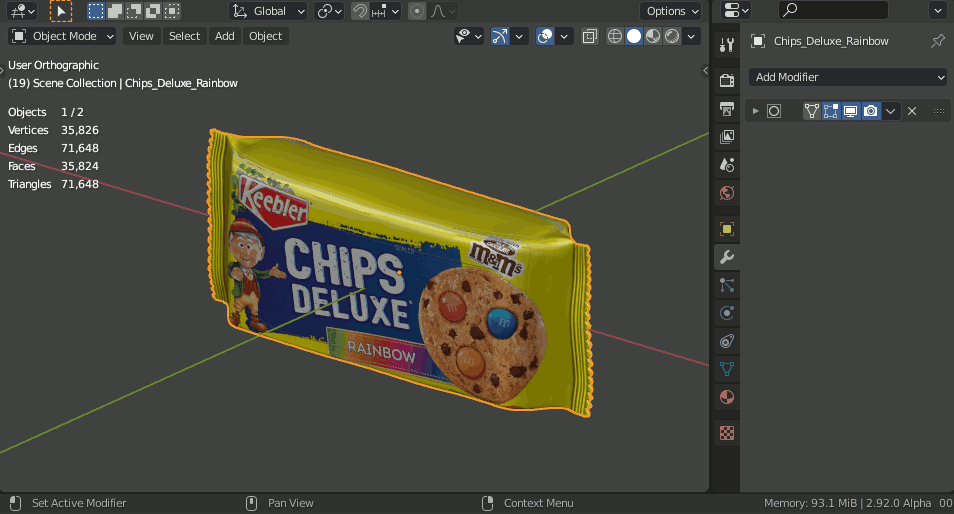This screenshot has width=954, height=514.
Task: Open the shading options dropdown arrow
Action: coord(691,36)
